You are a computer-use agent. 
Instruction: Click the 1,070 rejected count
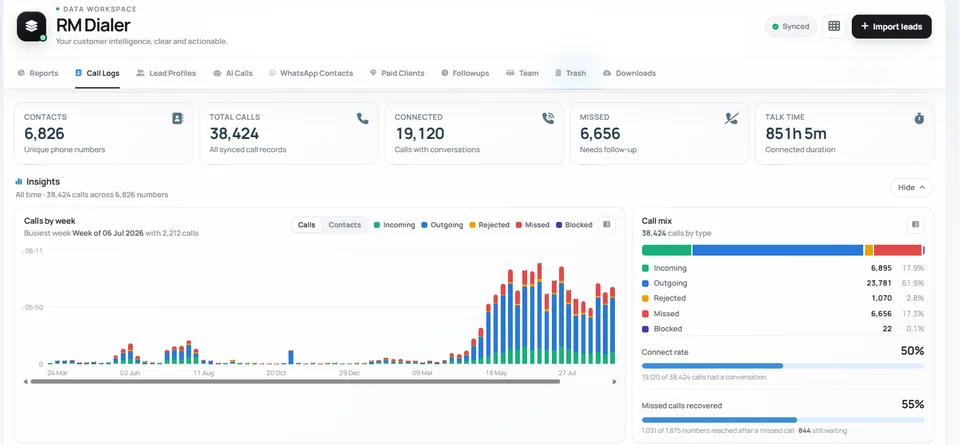[882, 298]
